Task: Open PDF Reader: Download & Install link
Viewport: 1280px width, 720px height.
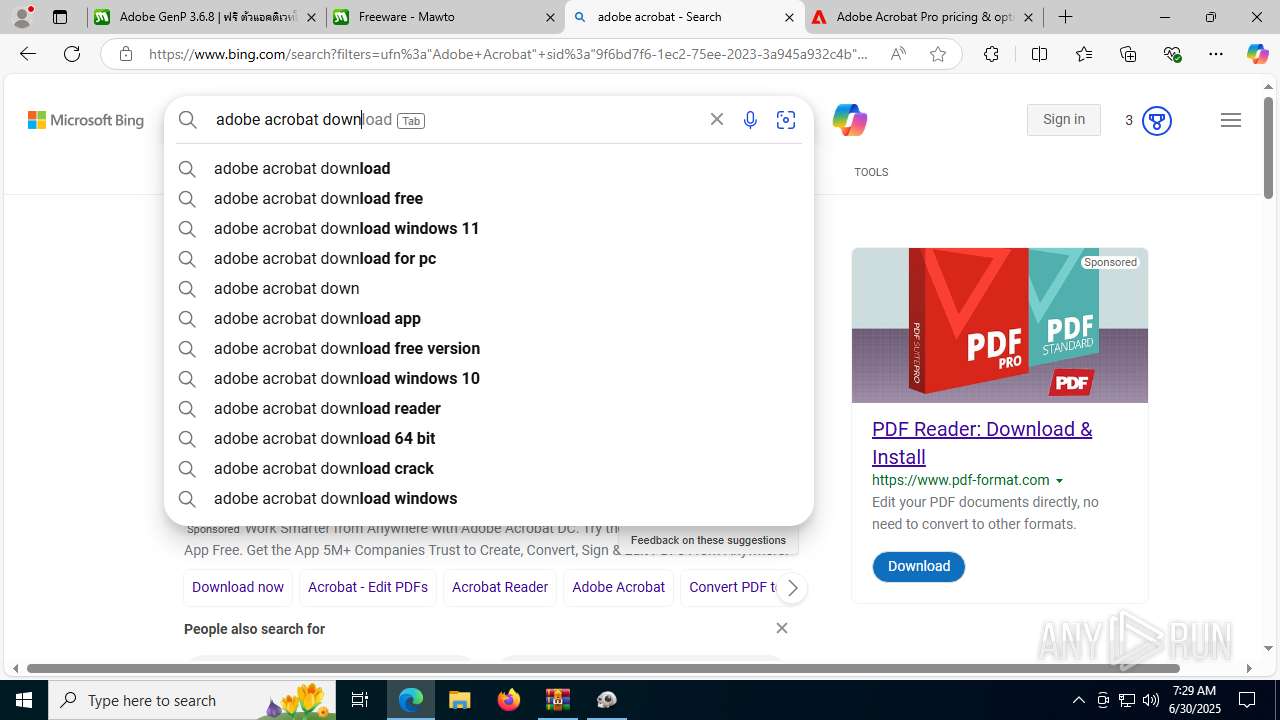Action: point(982,443)
